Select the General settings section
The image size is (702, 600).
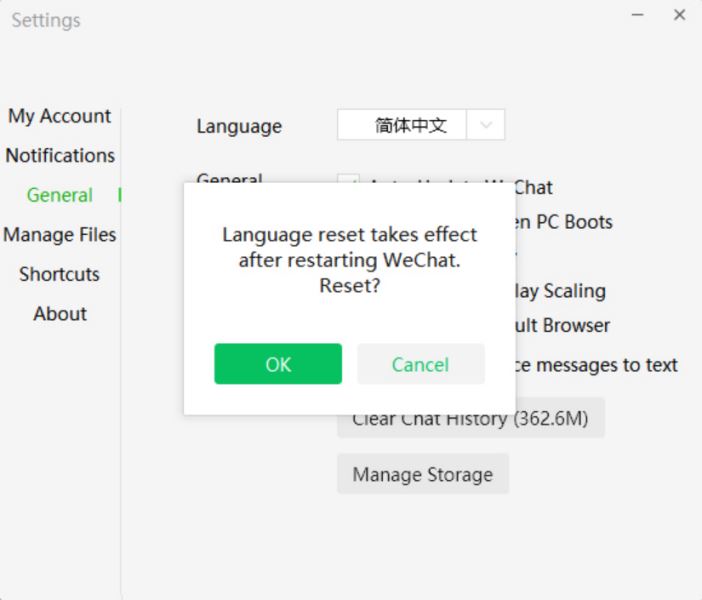60,195
